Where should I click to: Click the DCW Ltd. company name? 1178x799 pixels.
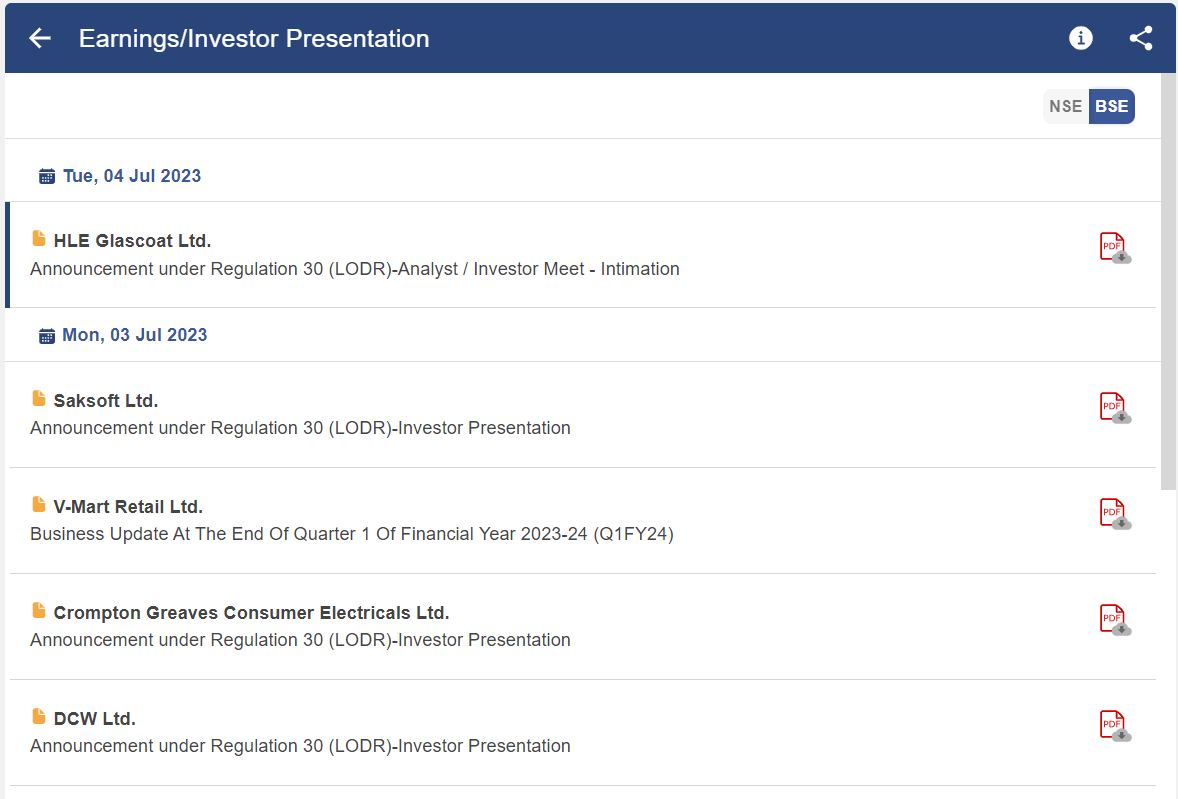(x=95, y=719)
